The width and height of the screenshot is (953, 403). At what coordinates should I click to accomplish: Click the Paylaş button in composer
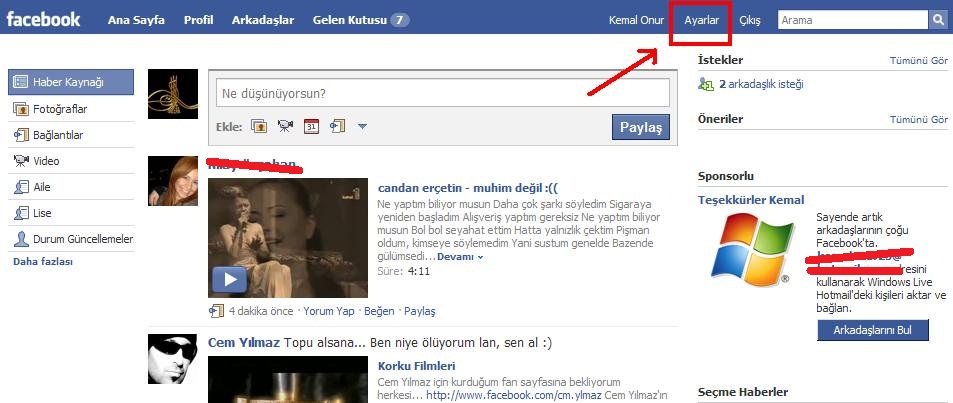tap(641, 127)
